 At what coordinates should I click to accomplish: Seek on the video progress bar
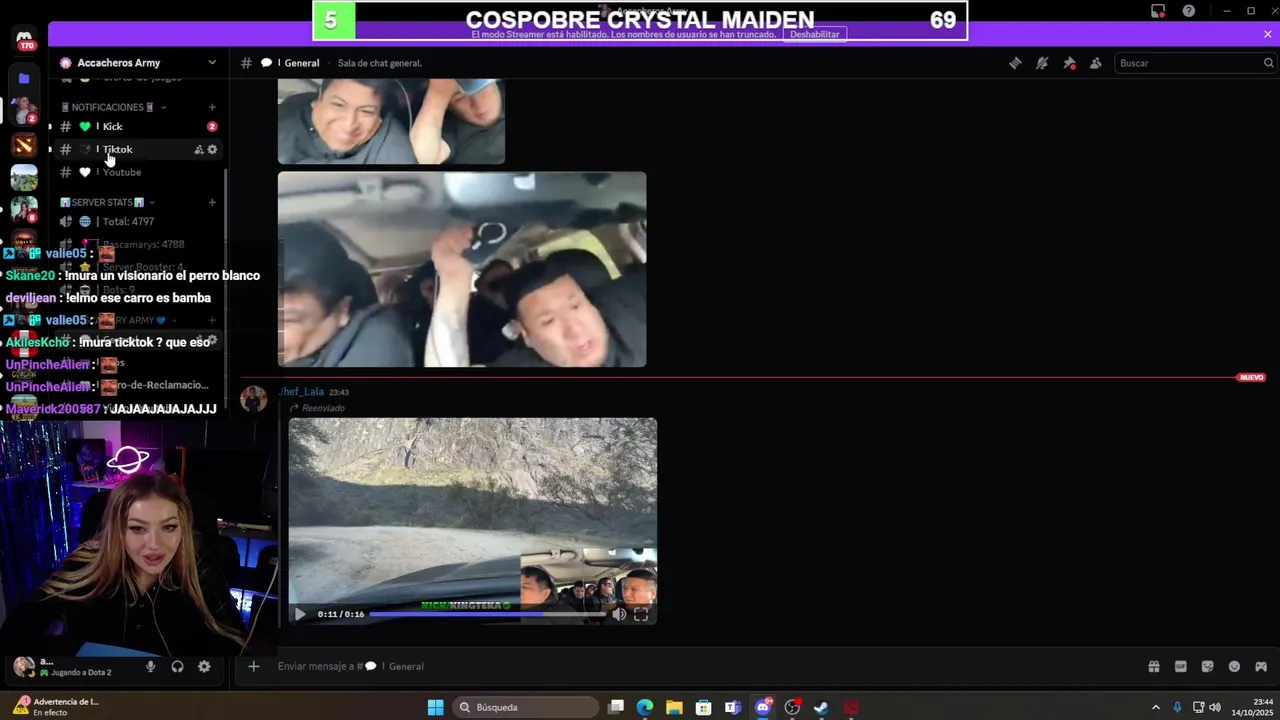488,614
